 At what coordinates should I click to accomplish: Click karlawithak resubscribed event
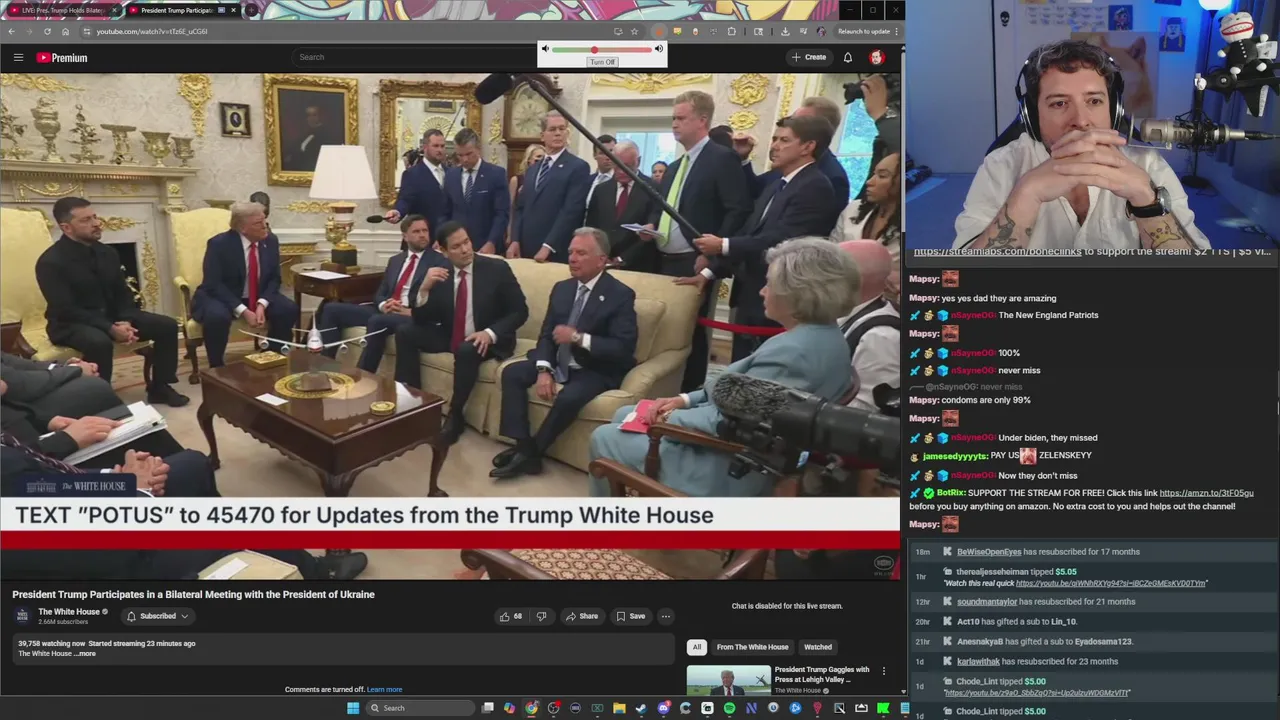pos(1092,662)
